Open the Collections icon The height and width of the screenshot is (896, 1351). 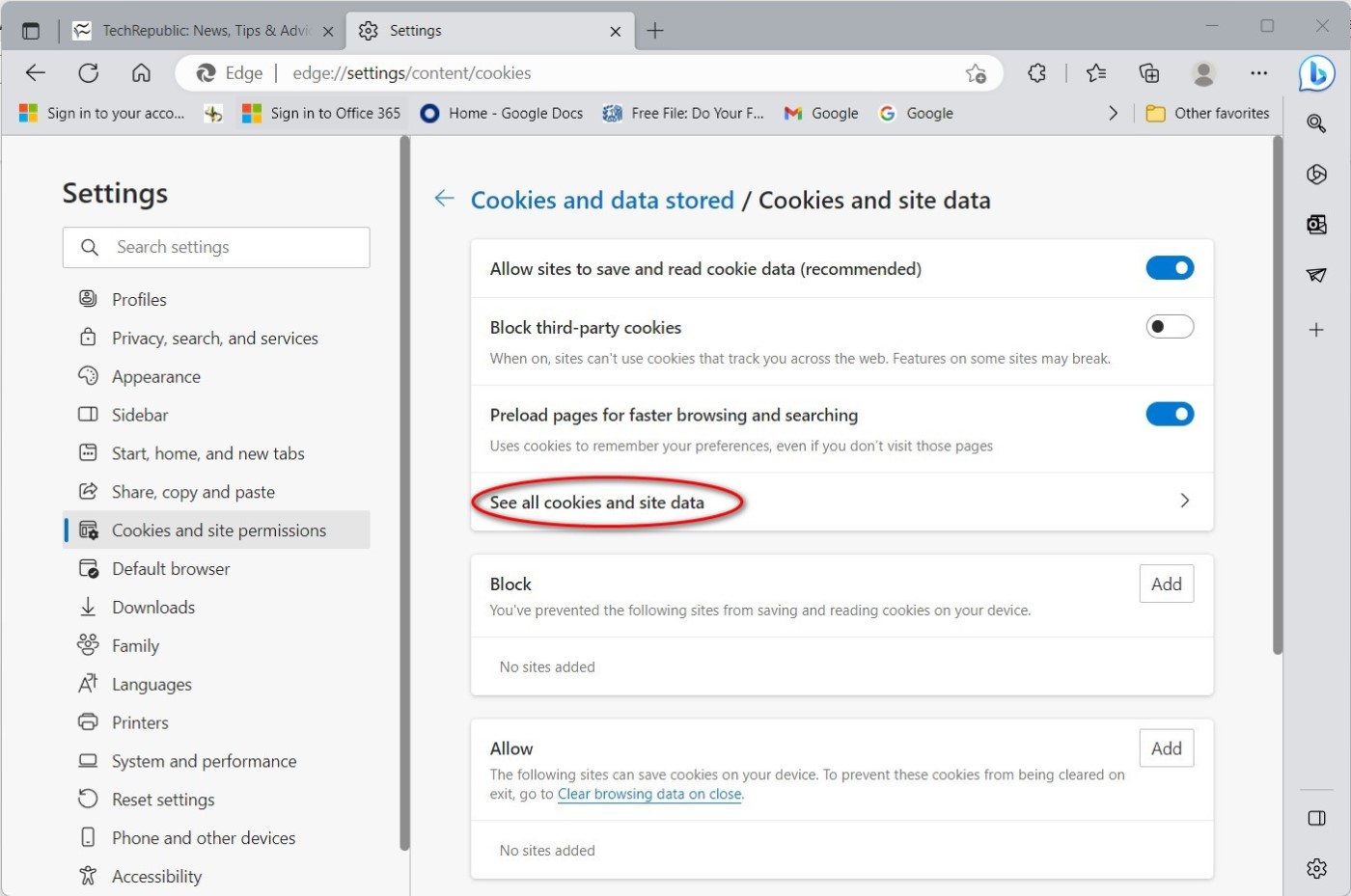click(x=1149, y=73)
